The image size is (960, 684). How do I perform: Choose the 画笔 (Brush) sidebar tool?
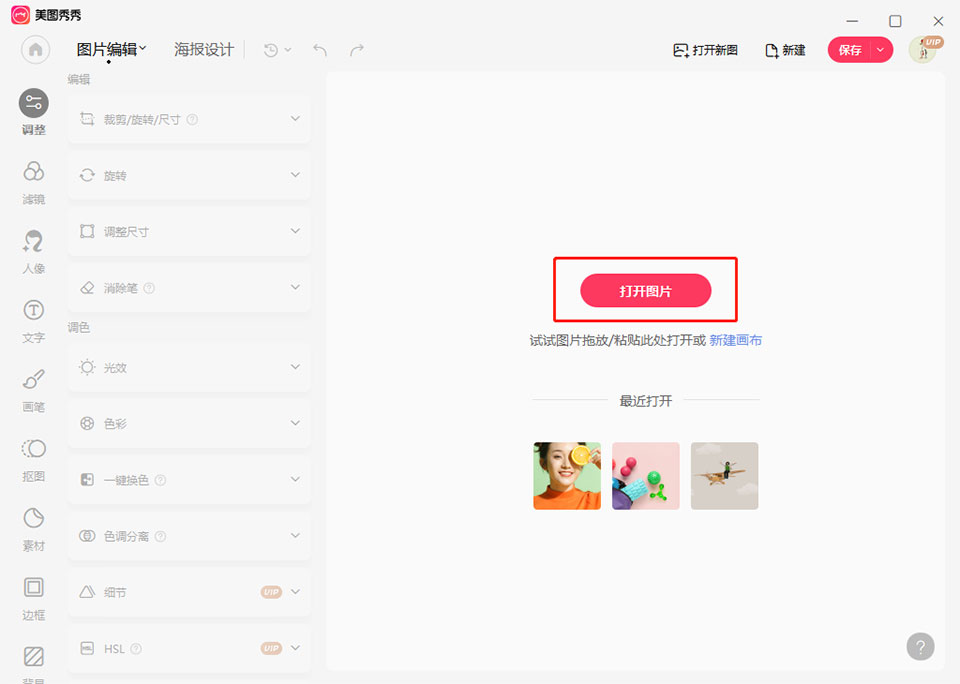(x=34, y=390)
